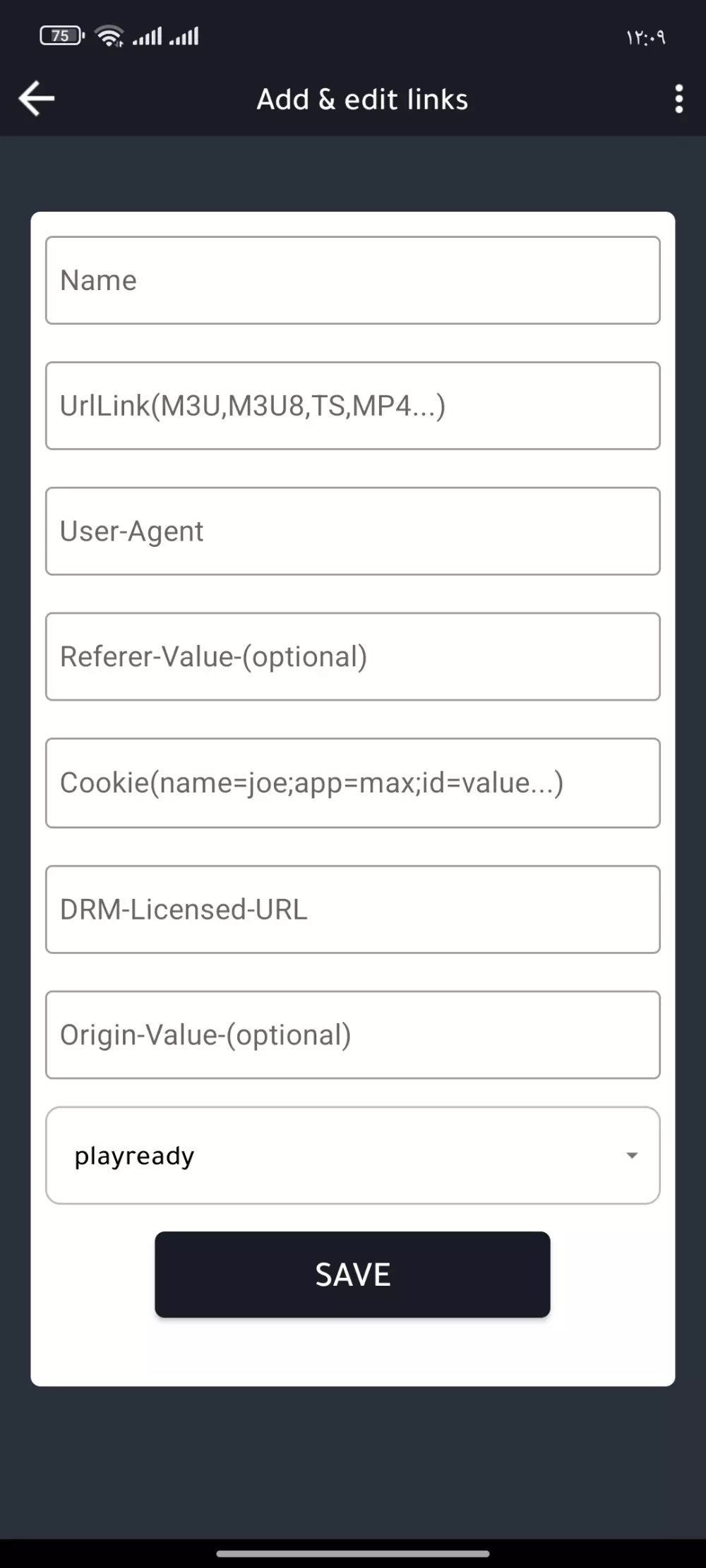Open the three-dot overflow menu

pyautogui.click(x=678, y=99)
